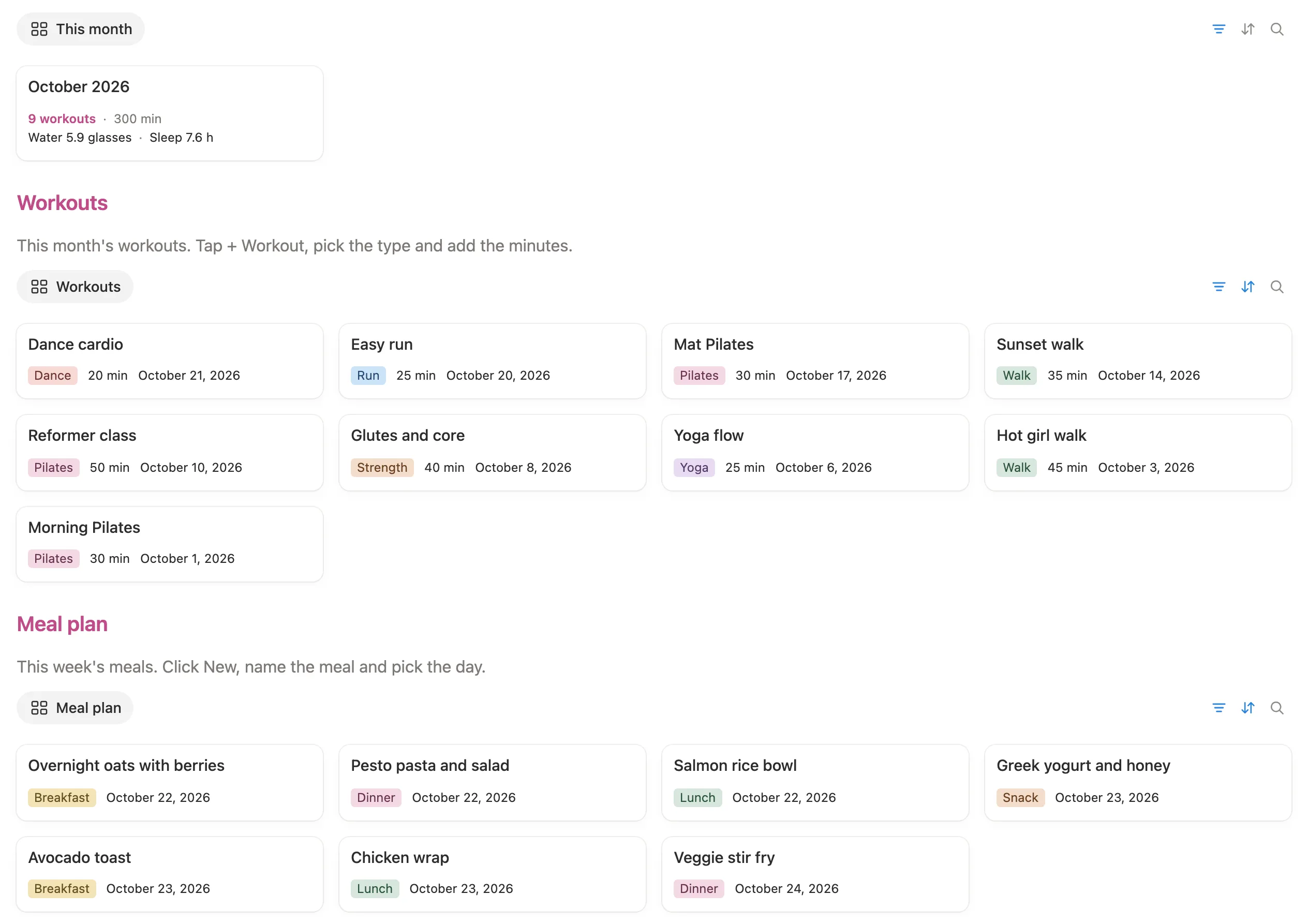Open the Reformer class card

170,453
